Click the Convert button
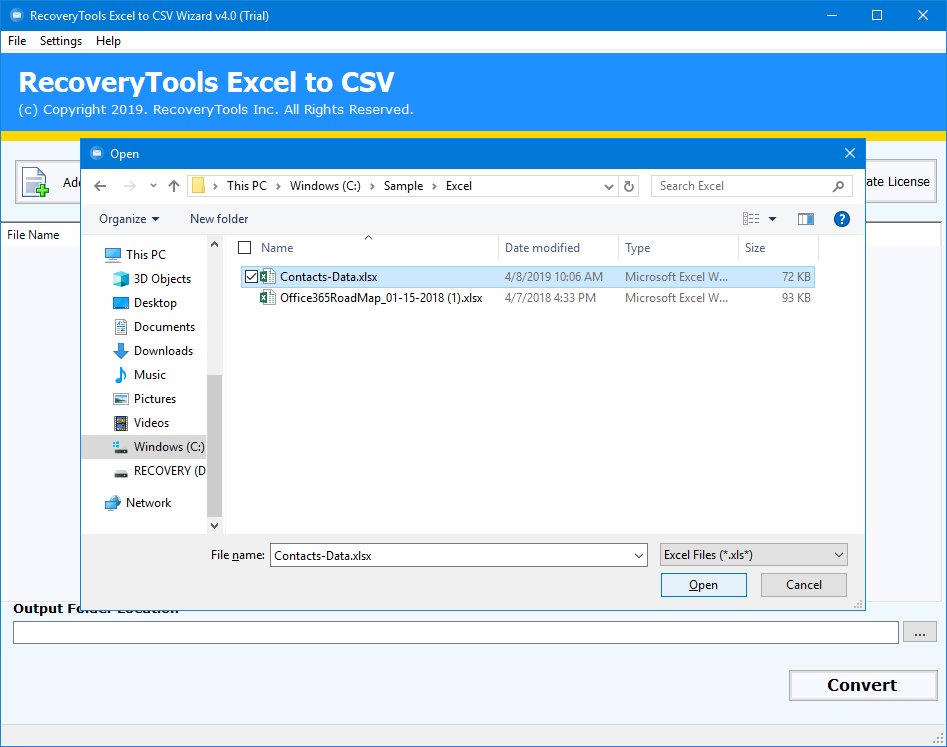 pos(863,685)
